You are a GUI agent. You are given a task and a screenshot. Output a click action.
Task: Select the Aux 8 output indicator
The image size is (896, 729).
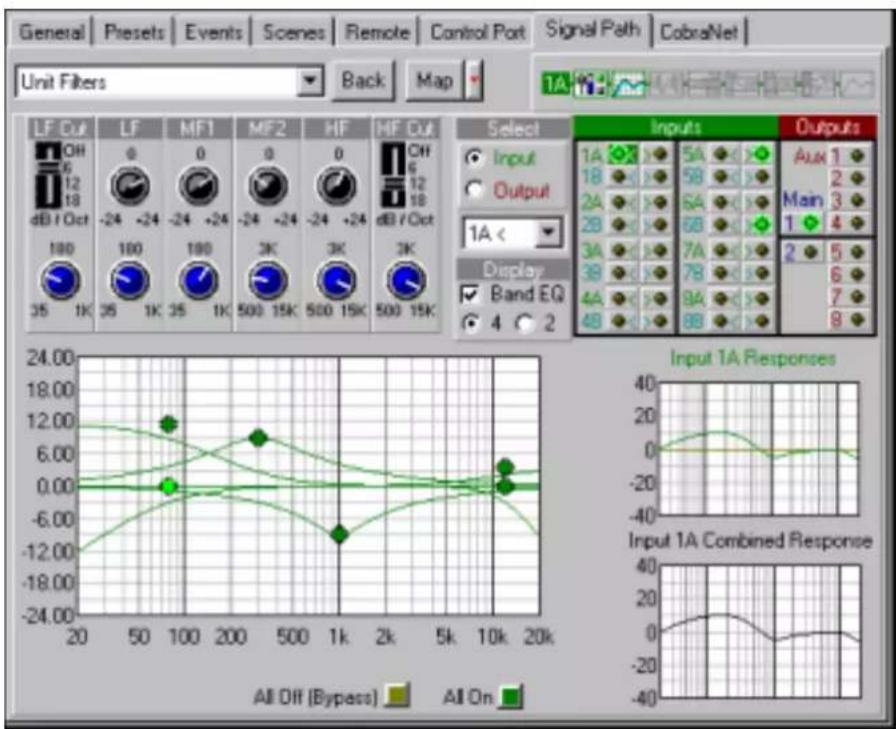coord(857,319)
